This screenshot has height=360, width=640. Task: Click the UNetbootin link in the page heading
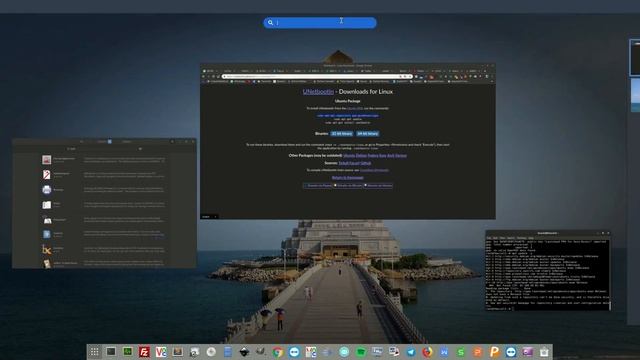[x=318, y=91]
